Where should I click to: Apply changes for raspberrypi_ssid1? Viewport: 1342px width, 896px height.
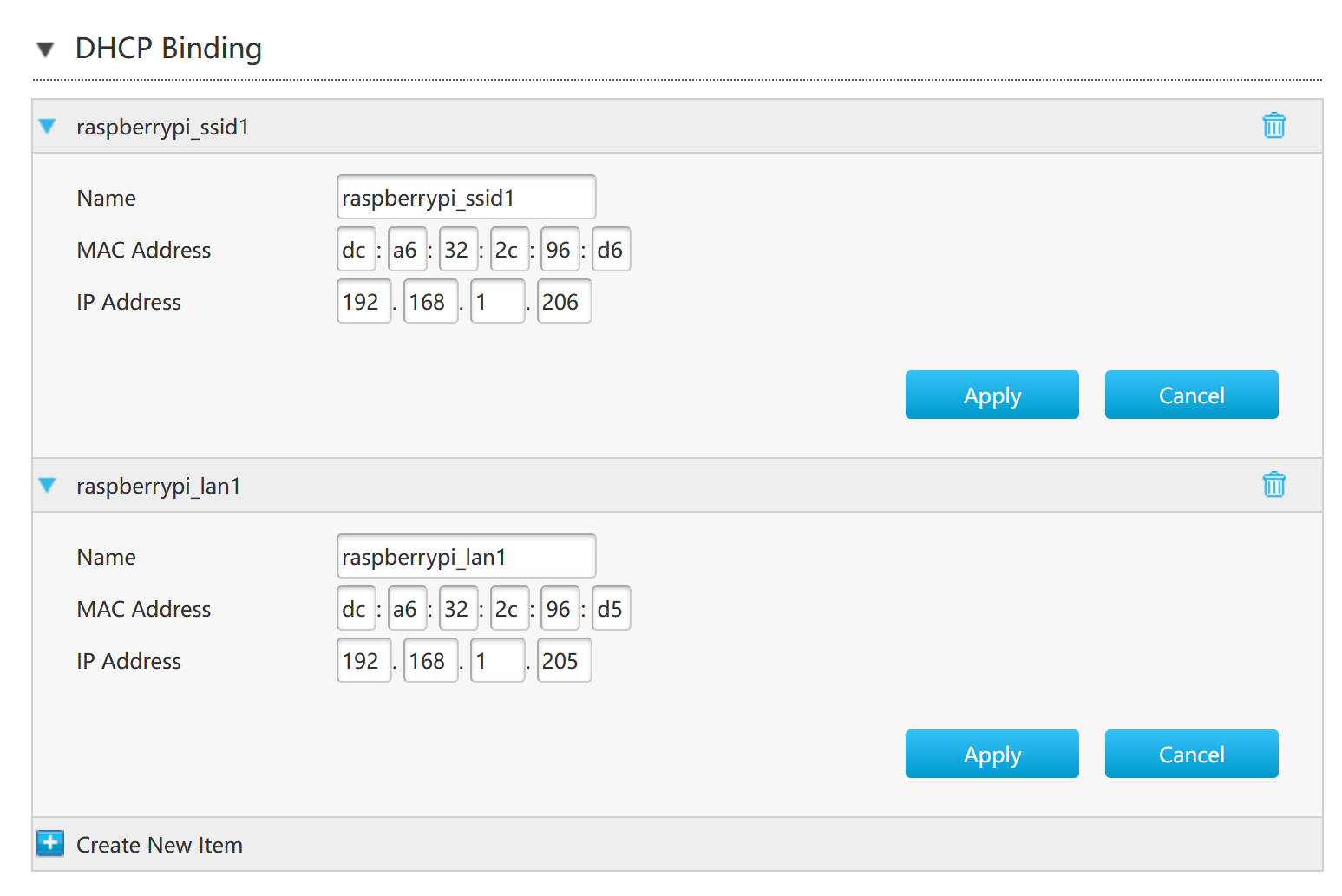coord(992,396)
